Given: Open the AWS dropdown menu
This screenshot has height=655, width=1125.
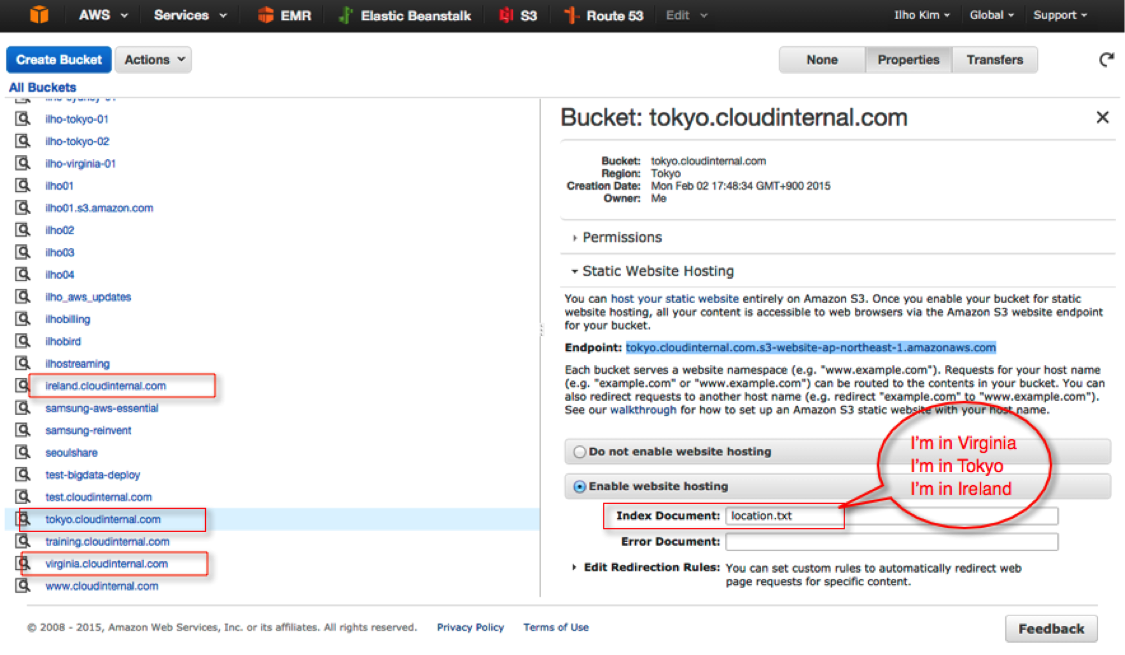Looking at the screenshot, I should (103, 15).
